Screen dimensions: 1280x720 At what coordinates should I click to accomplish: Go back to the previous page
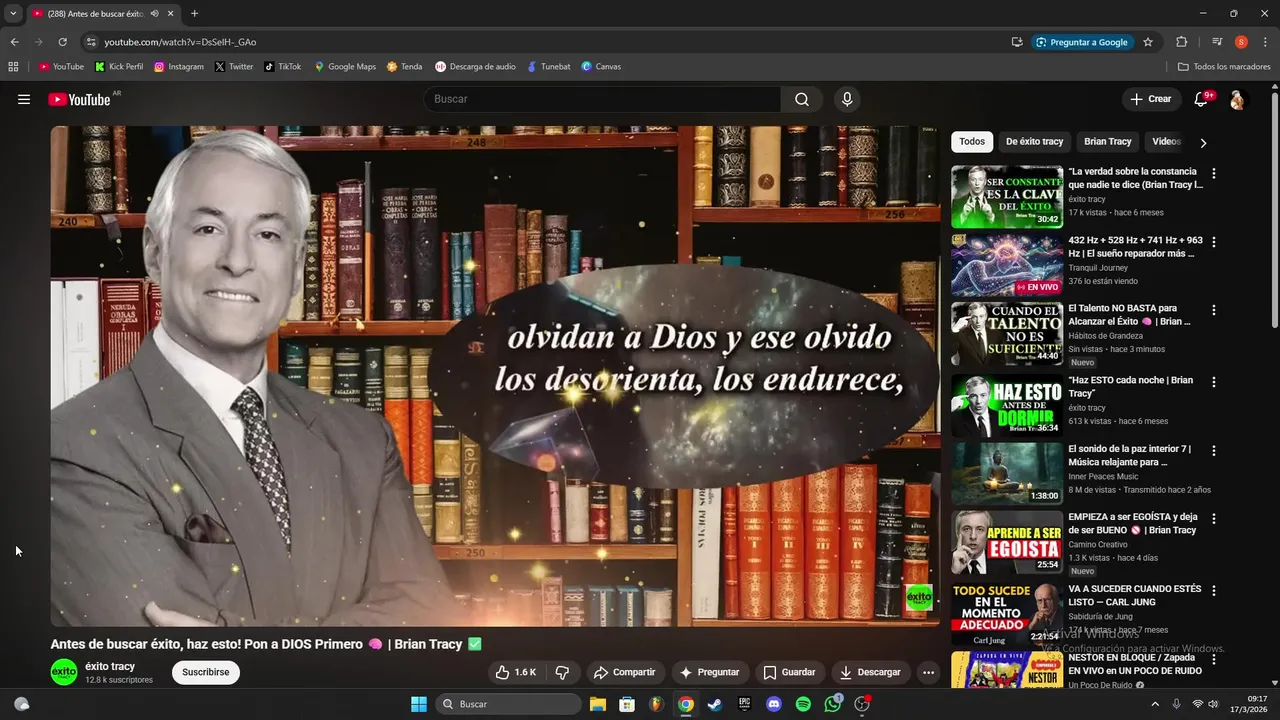pos(14,42)
